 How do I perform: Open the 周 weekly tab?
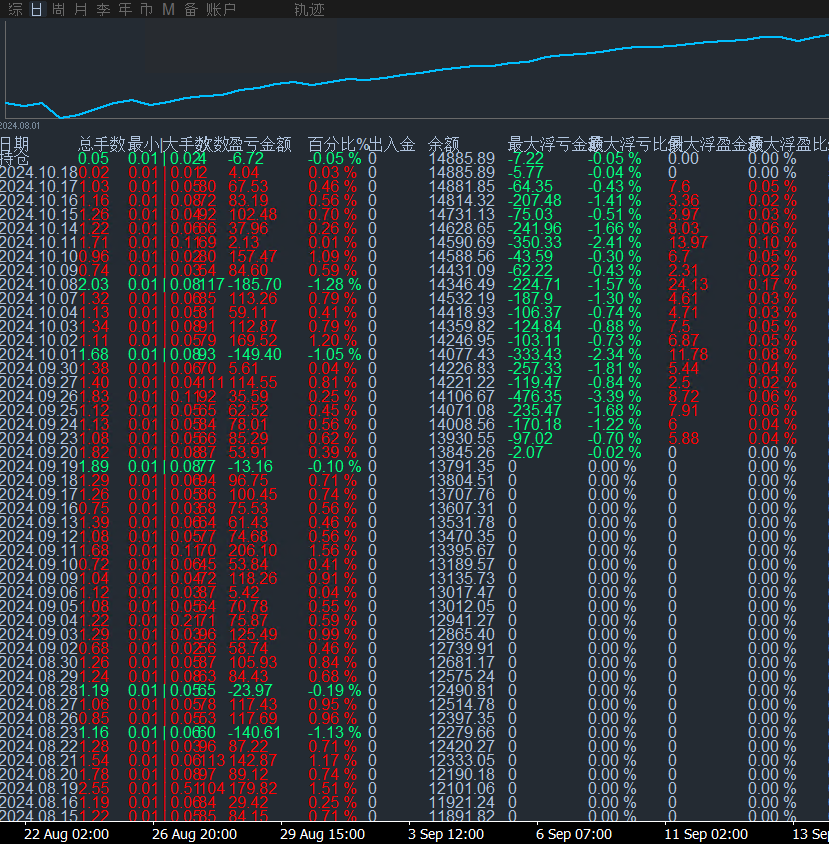59,9
